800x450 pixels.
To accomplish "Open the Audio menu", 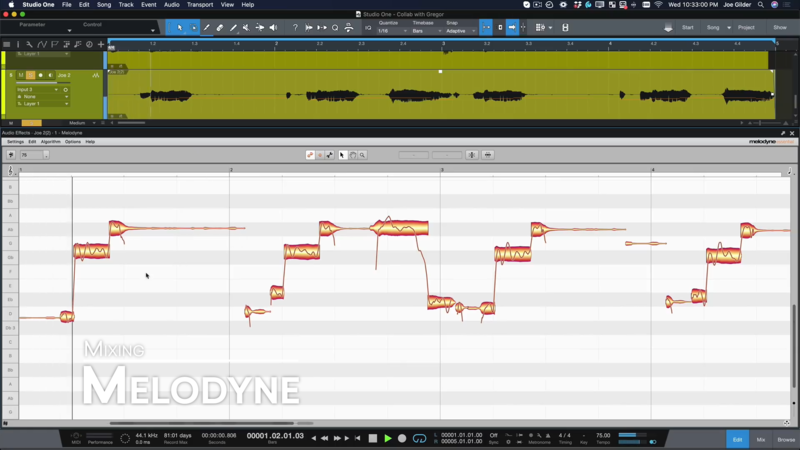I will [171, 5].
